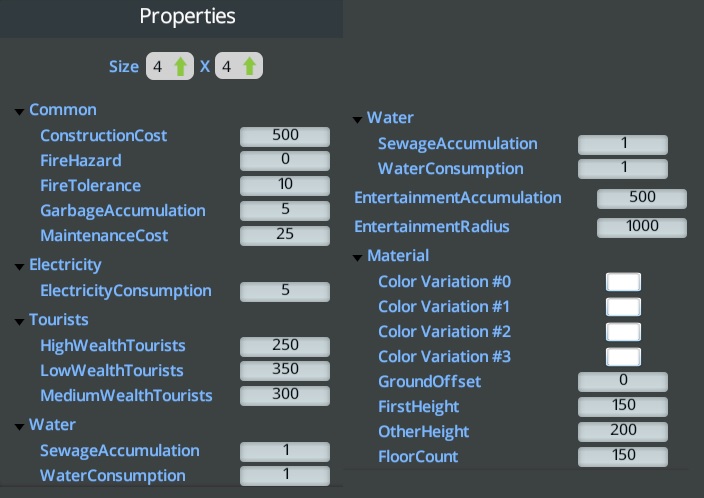Click the Properties panel title
Image resolution: width=704 pixels, height=498 pixels.
tap(188, 17)
